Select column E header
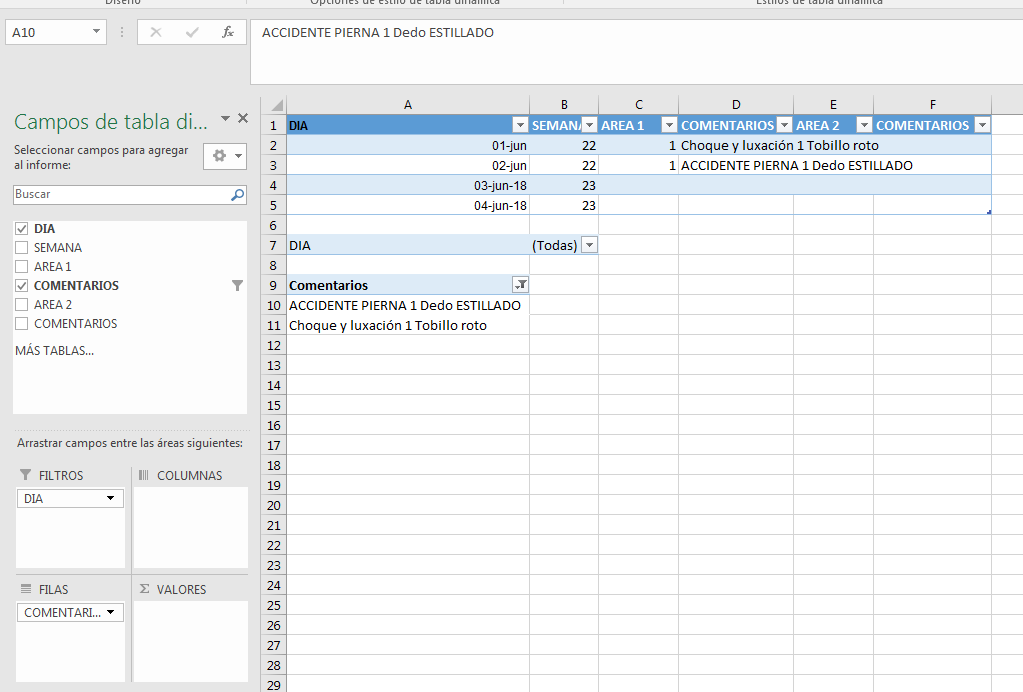The height and width of the screenshot is (692, 1023). click(833, 105)
